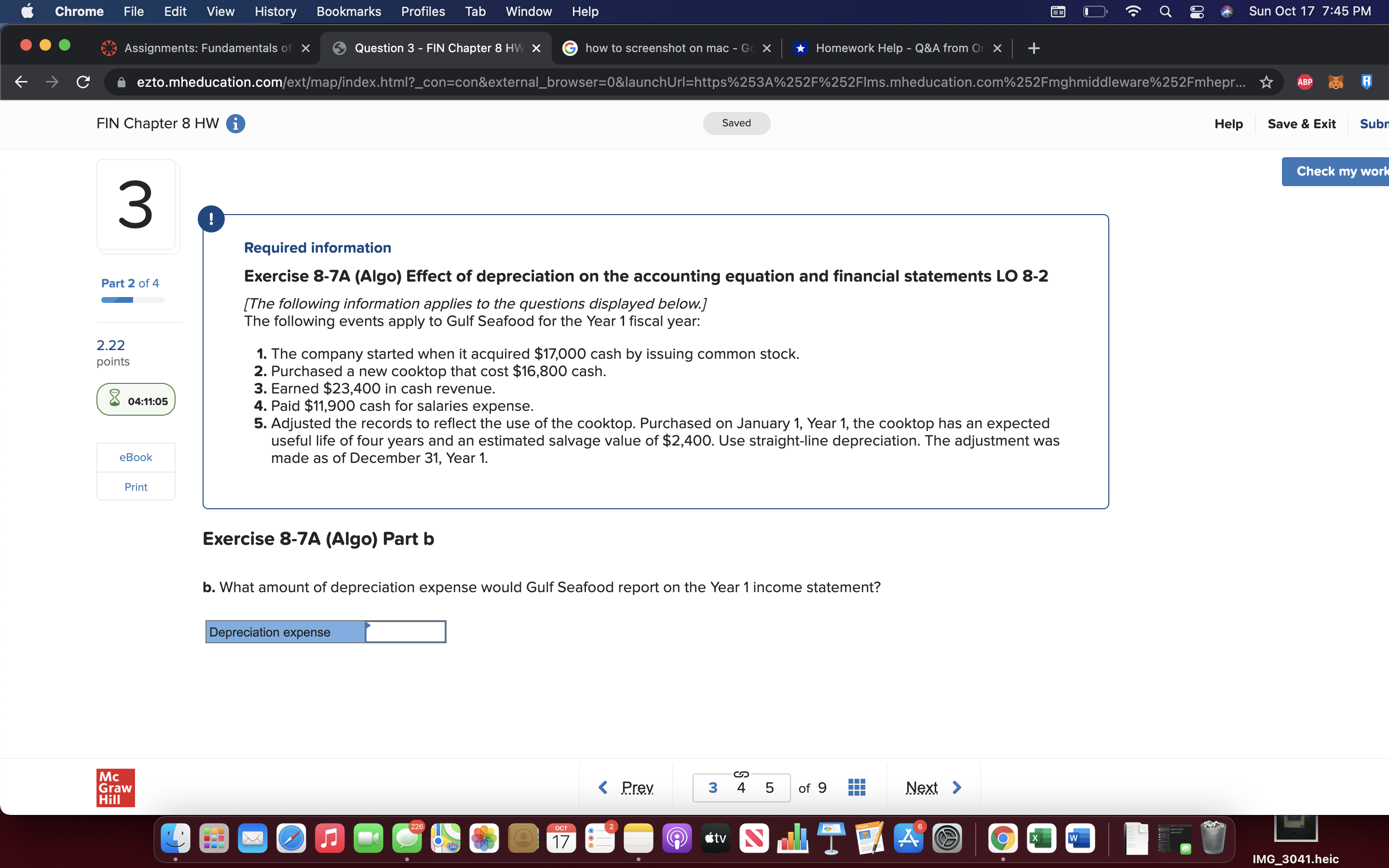Click the ABP ad blocker extension icon
The image size is (1389, 868).
(1305, 82)
